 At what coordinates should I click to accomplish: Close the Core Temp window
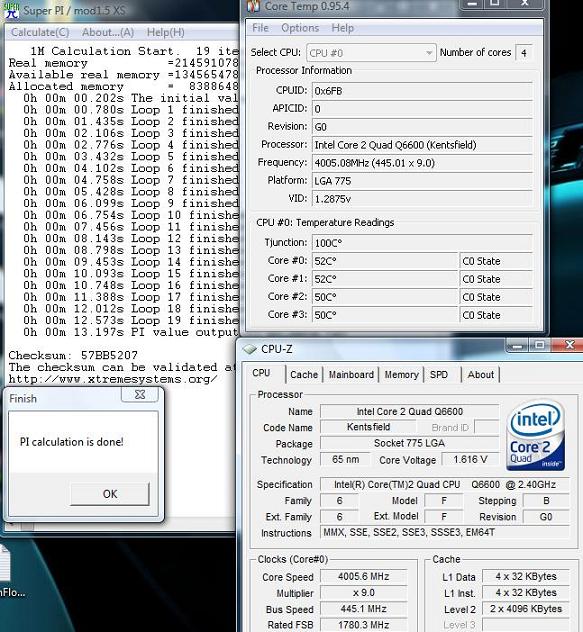(524, 4)
